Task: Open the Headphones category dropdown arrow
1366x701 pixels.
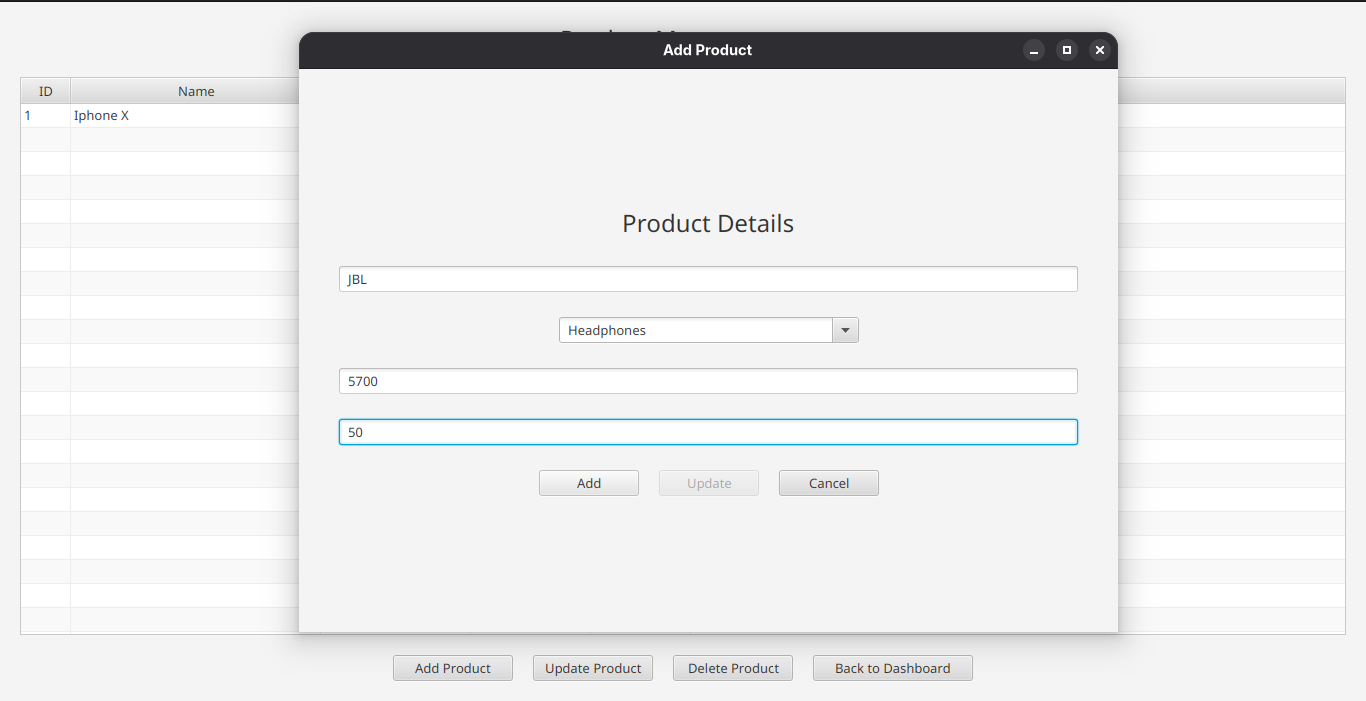Action: [846, 330]
